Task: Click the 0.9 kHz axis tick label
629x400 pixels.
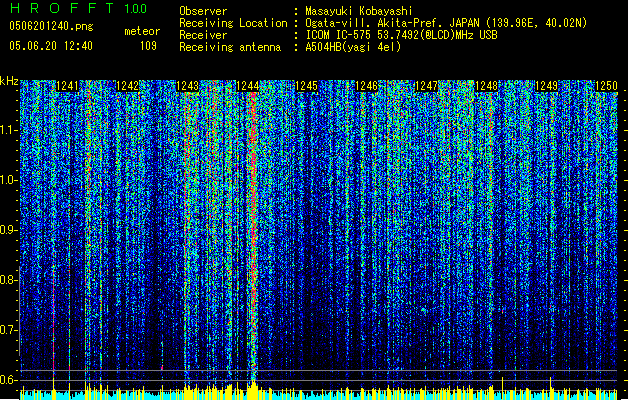Action: tap(9, 230)
